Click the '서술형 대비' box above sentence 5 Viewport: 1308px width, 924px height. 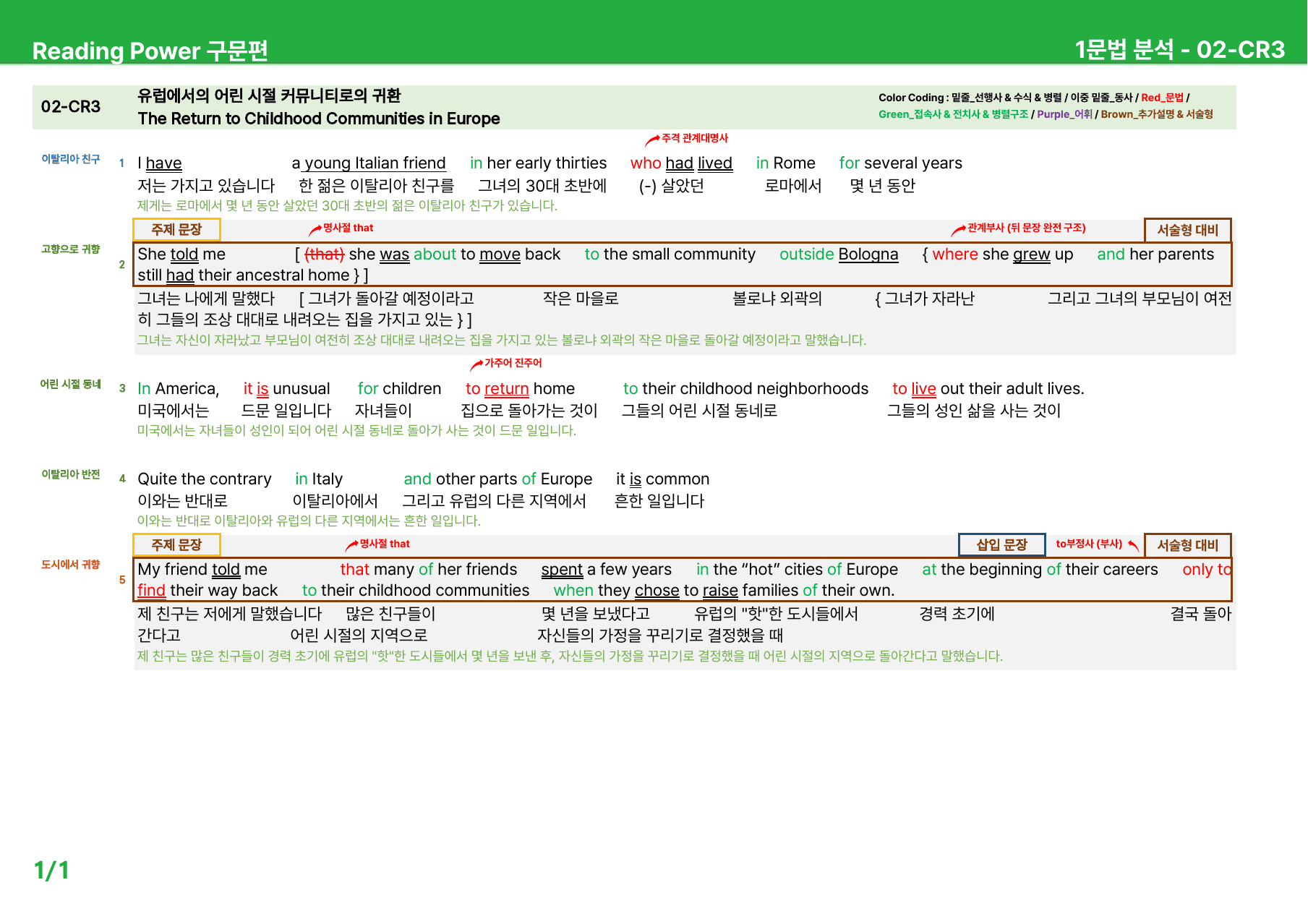[1187, 546]
